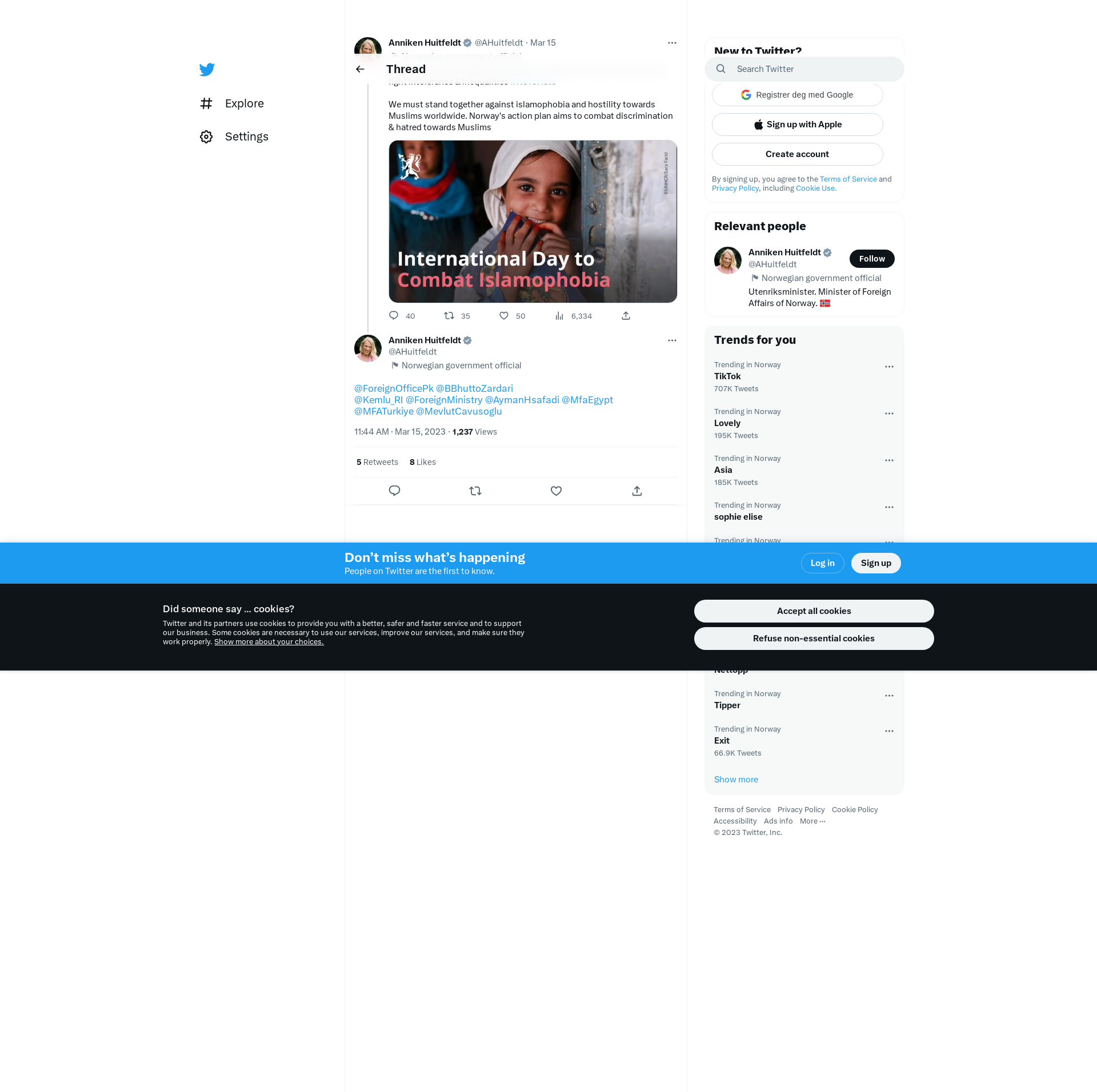The height and width of the screenshot is (1092, 1097).
Task: Like the main tweet
Action: [556, 491]
